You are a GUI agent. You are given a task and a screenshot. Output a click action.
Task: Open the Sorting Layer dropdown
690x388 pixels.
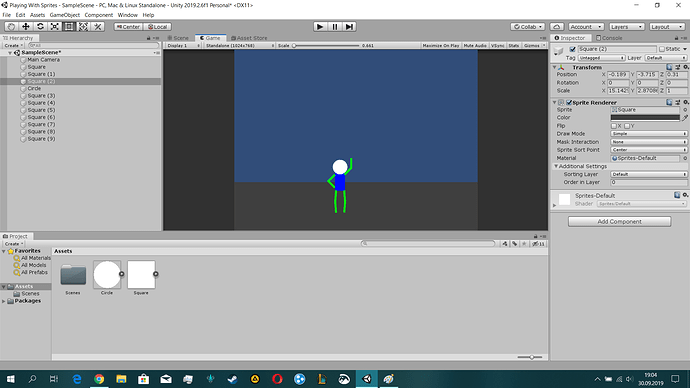tap(649, 174)
